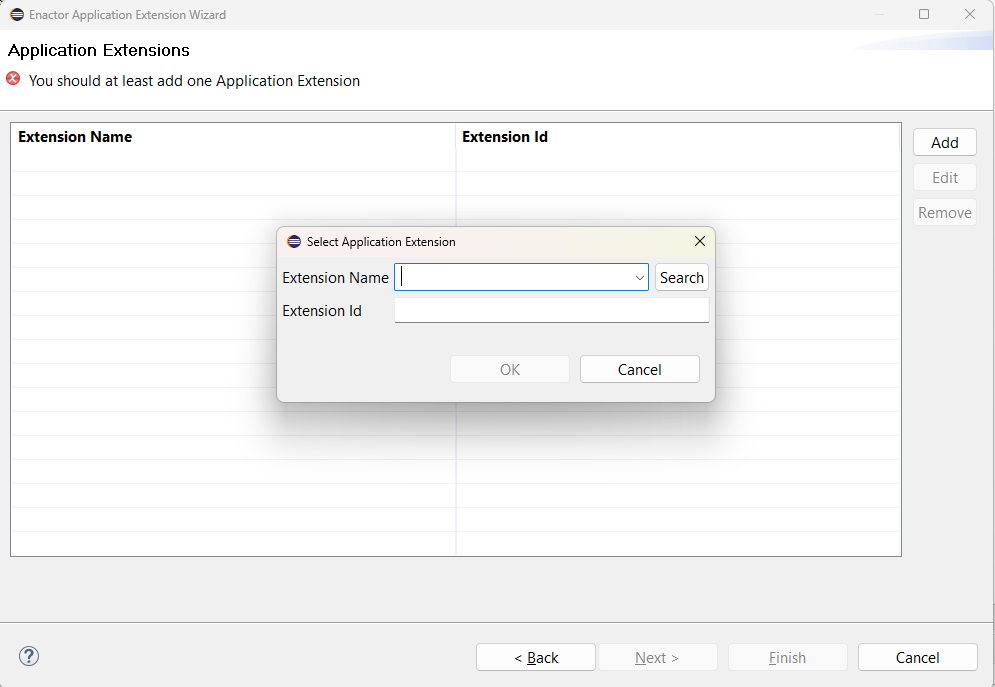Viewport: 995px width, 687px height.
Task: Click the Eclipse icon in wizard title bar
Action: [x=17, y=15]
